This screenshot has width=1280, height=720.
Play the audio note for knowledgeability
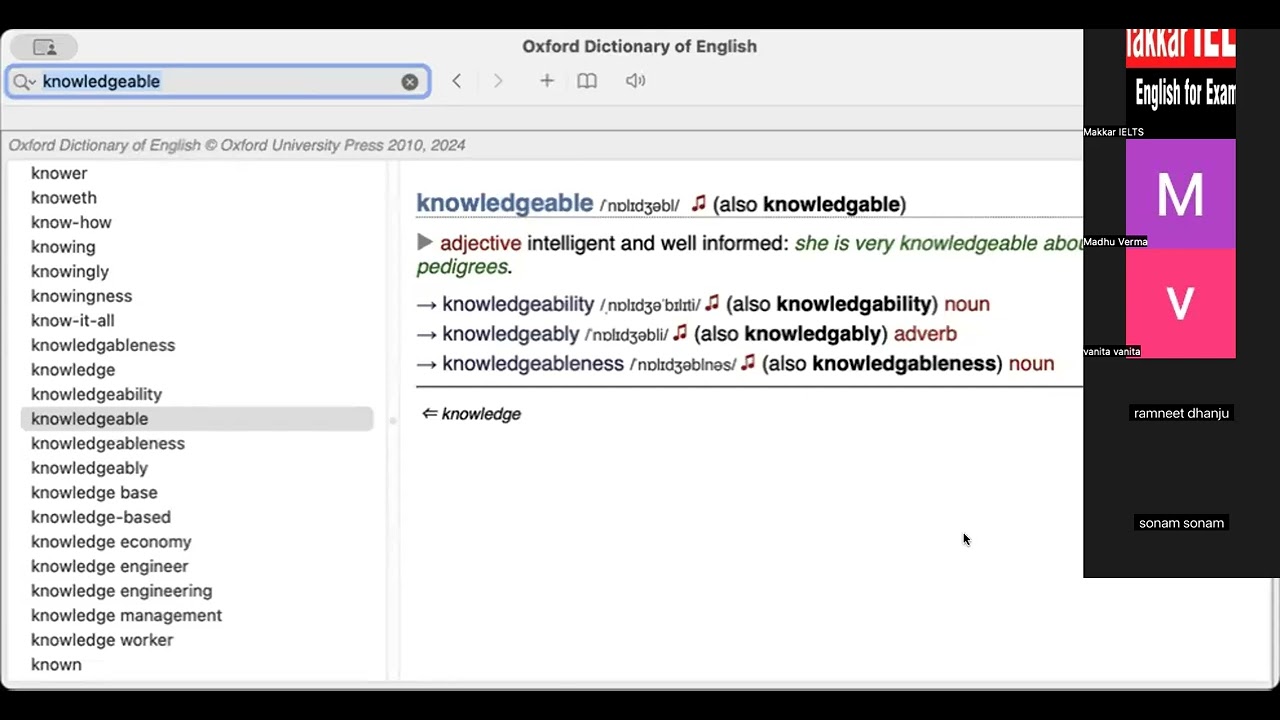tap(712, 302)
